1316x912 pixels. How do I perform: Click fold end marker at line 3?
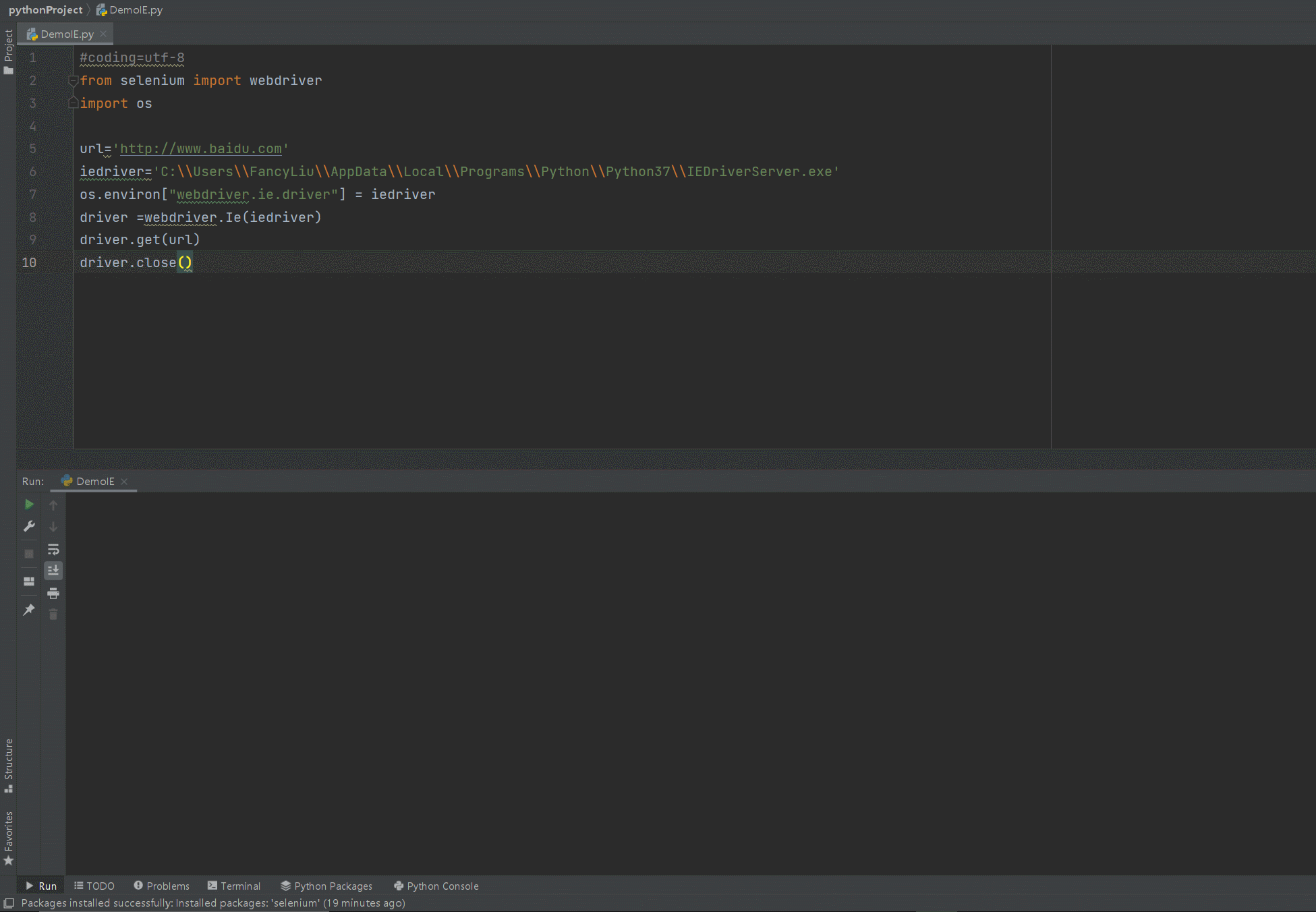tap(74, 103)
